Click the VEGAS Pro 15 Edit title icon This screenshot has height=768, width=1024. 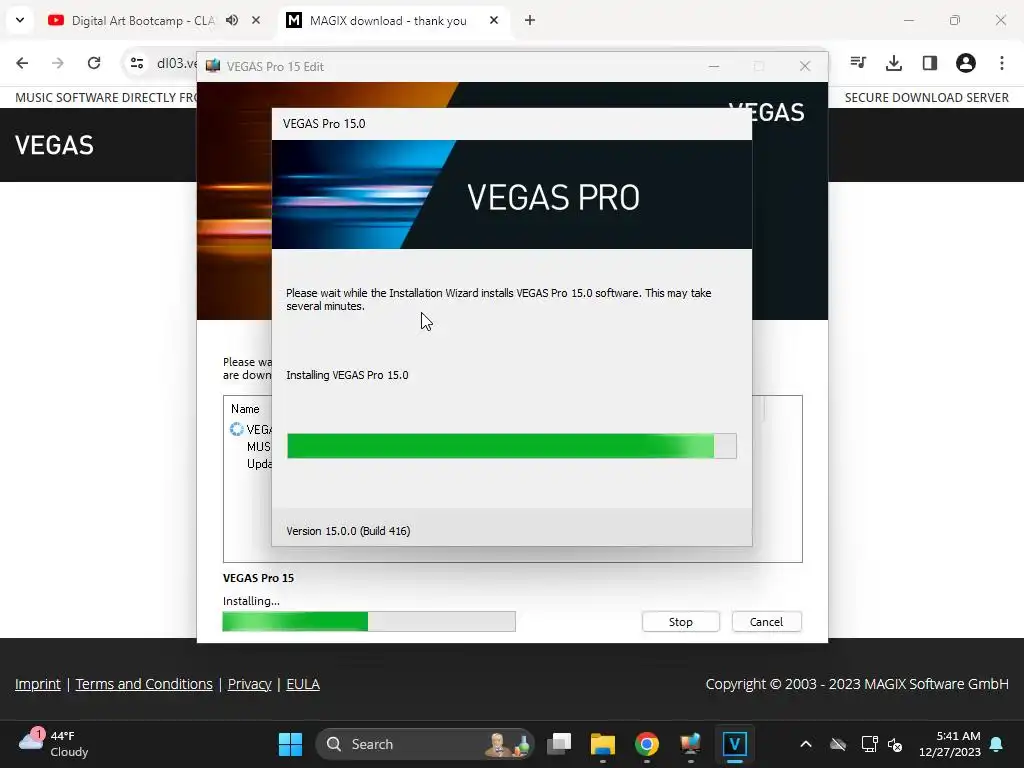(213, 66)
